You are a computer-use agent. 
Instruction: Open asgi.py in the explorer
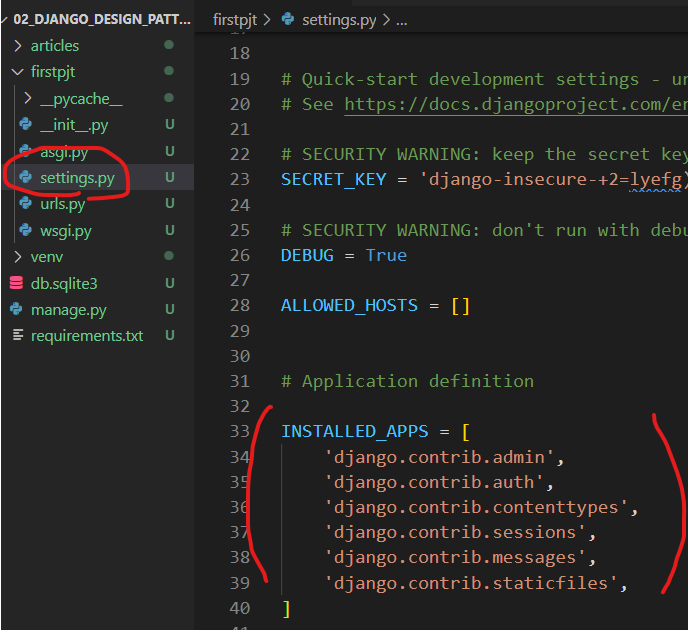[64, 152]
